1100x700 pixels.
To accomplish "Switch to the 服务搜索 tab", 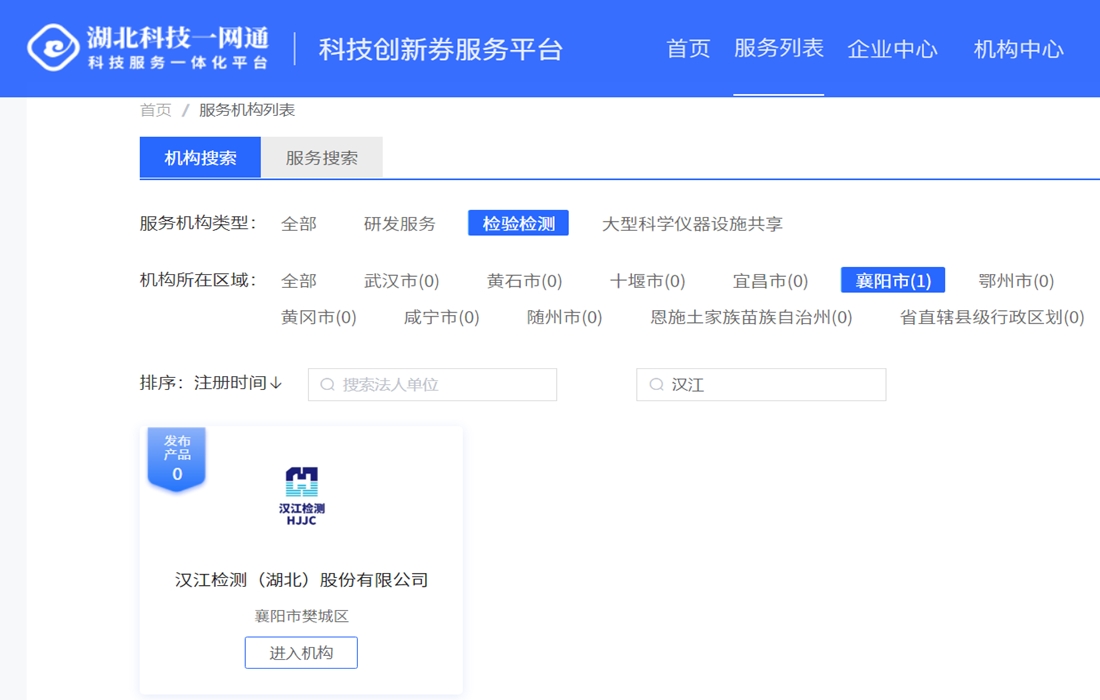I will pyautogui.click(x=320, y=158).
